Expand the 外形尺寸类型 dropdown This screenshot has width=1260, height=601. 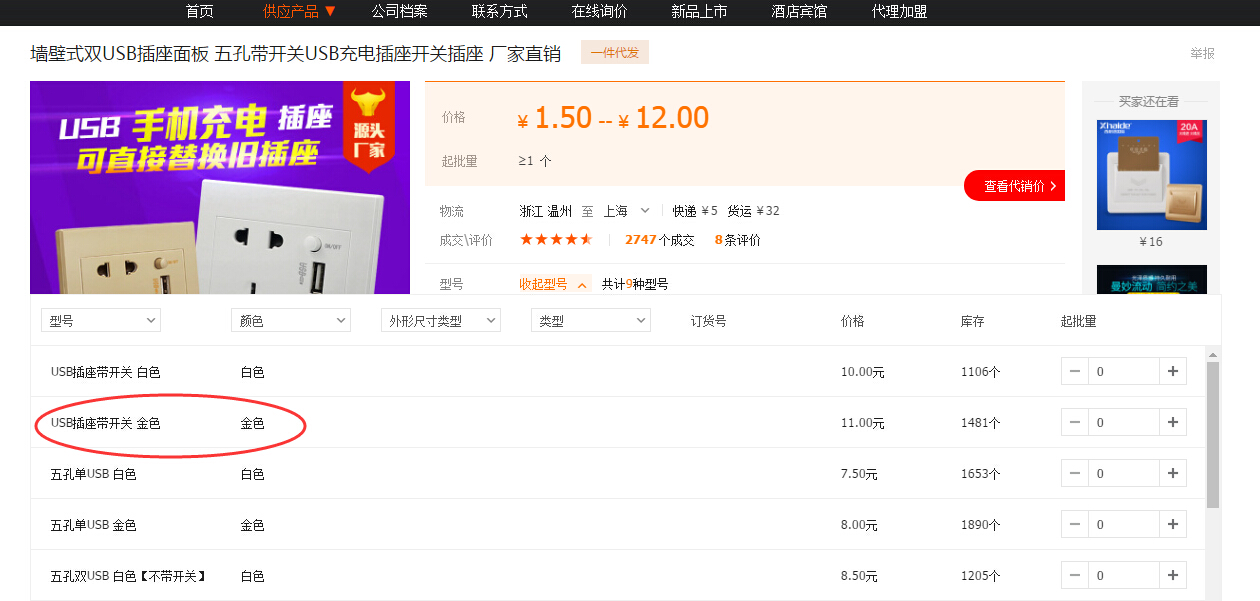[440, 321]
